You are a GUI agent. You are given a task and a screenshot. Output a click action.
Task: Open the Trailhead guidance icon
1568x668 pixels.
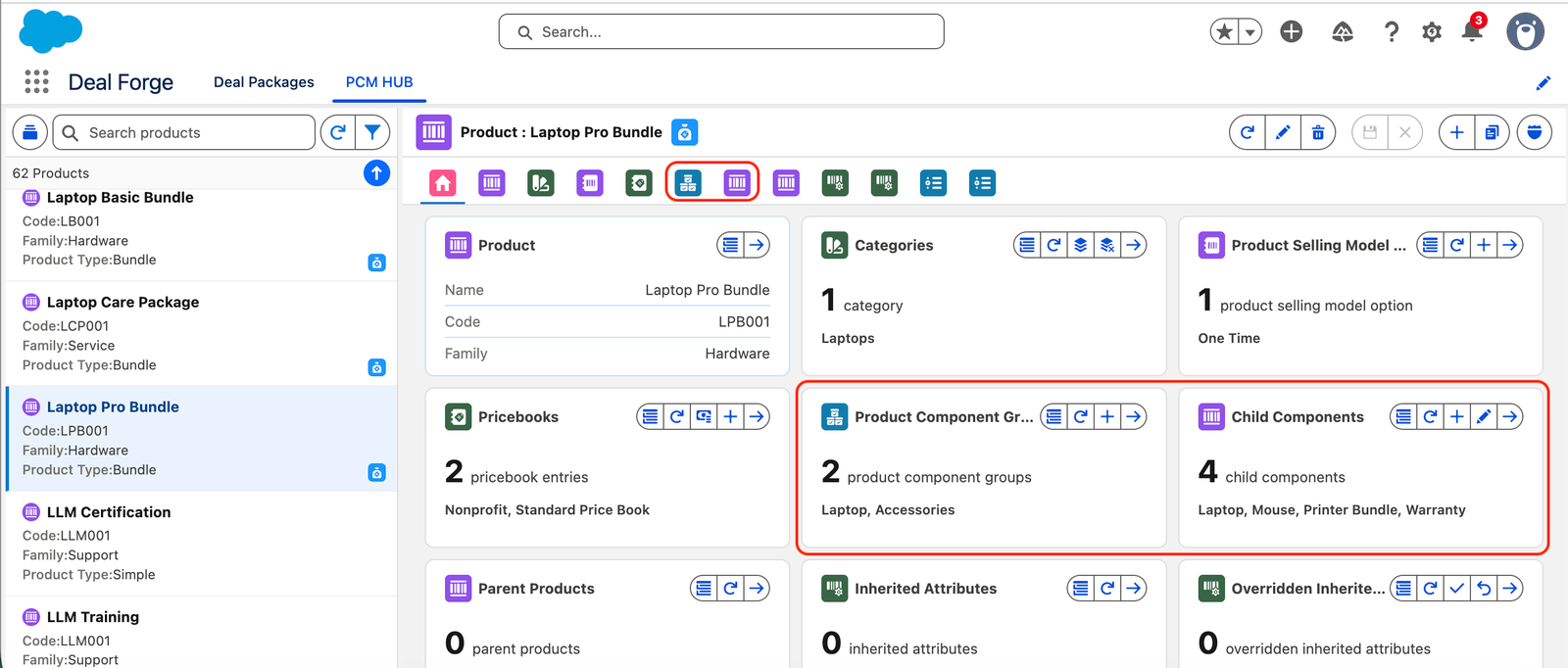(1343, 32)
